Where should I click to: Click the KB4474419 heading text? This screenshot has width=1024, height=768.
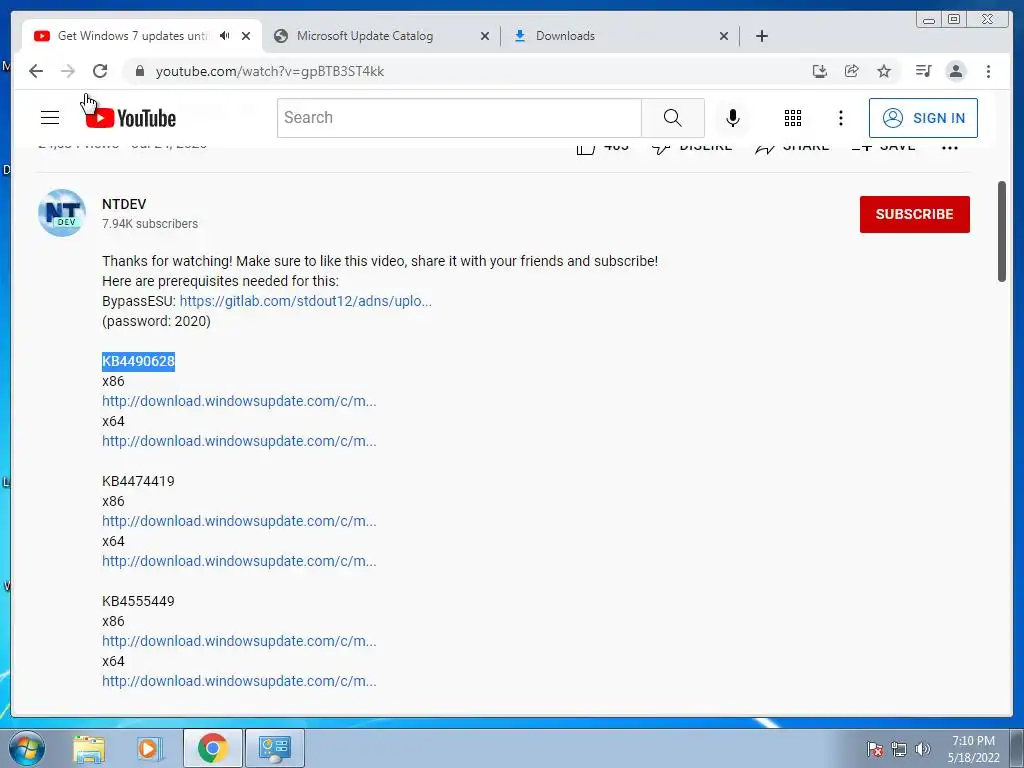coord(138,481)
